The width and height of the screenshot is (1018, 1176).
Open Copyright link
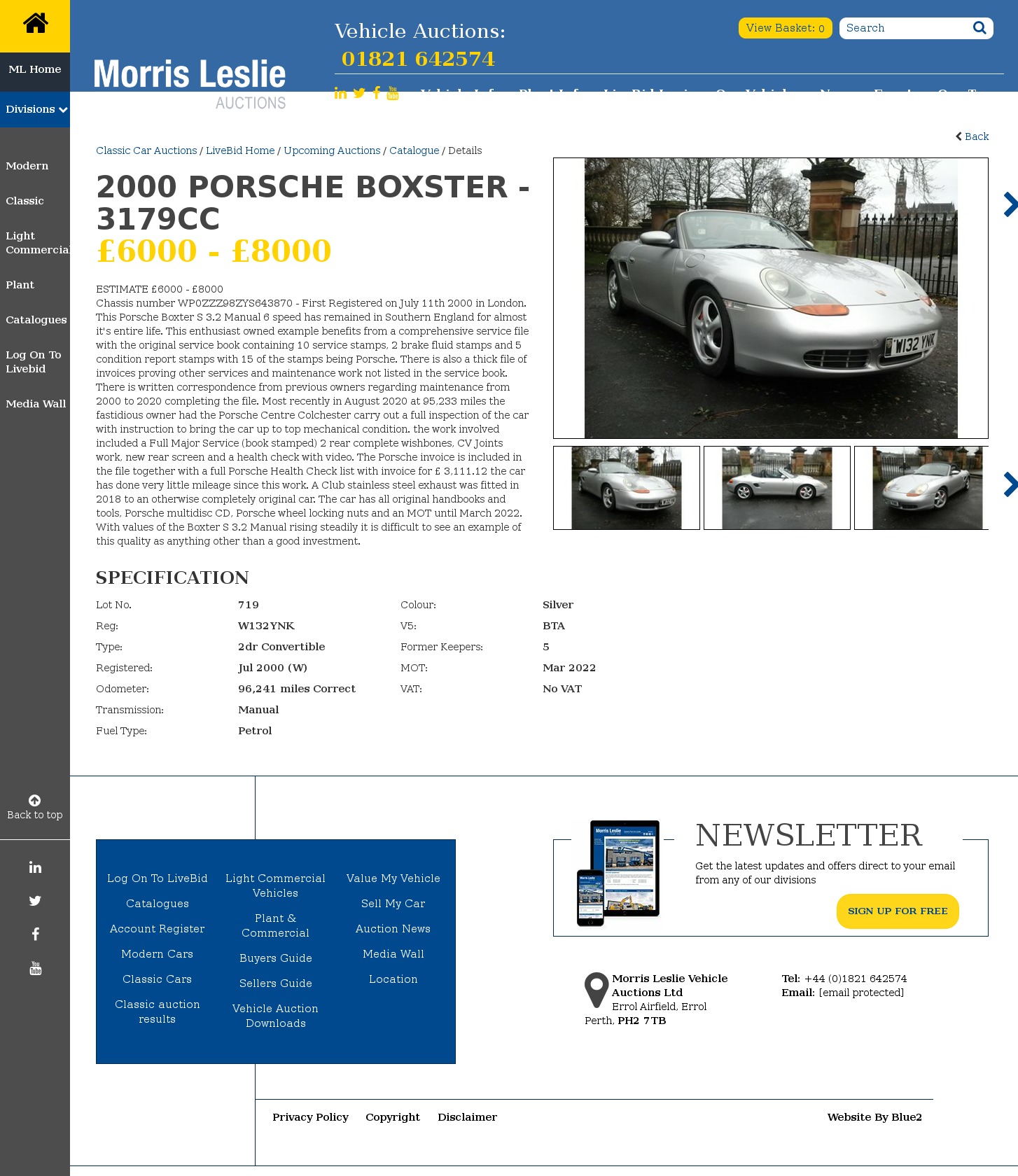[x=393, y=1117]
